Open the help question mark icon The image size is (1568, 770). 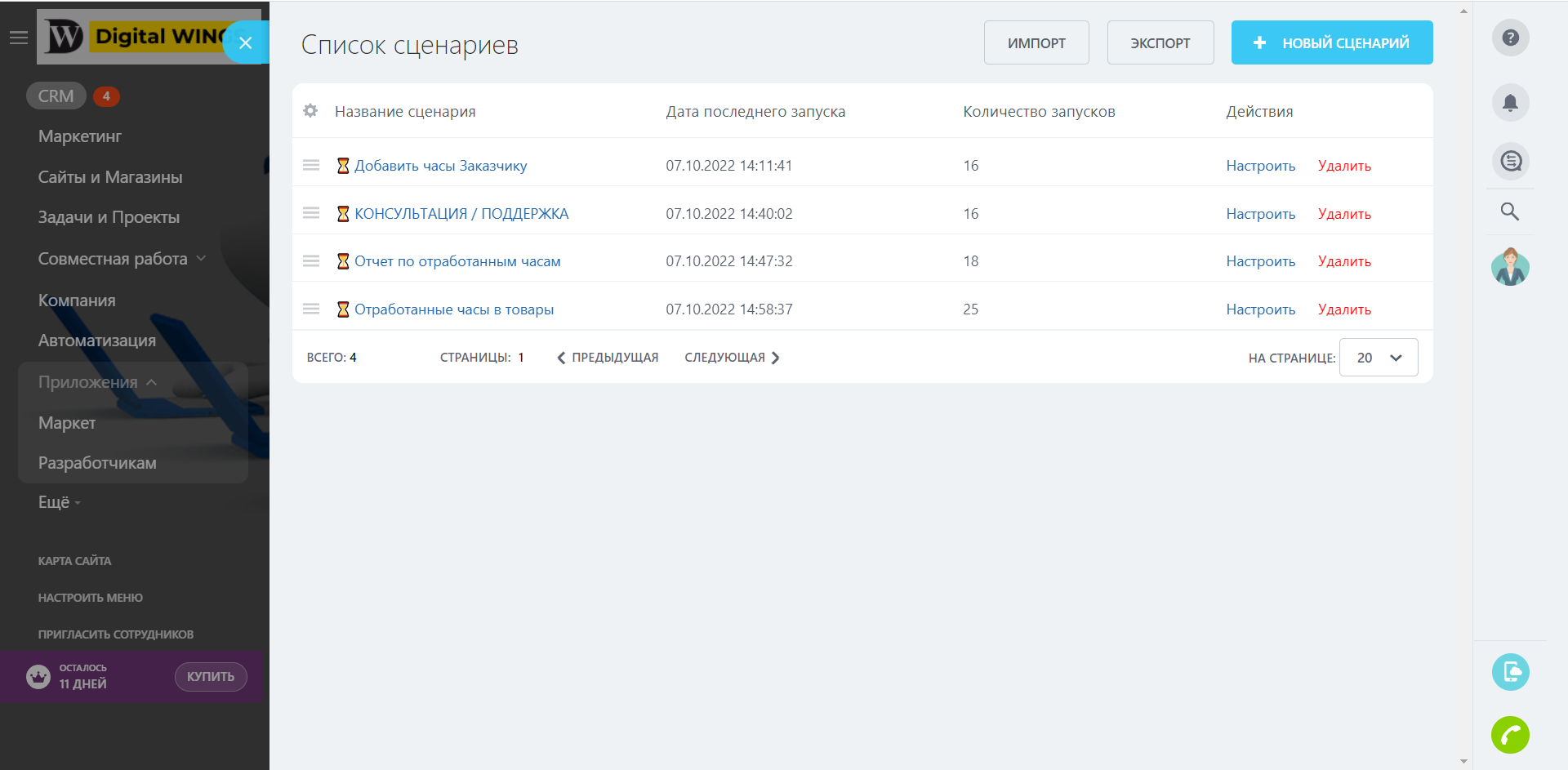click(1510, 38)
